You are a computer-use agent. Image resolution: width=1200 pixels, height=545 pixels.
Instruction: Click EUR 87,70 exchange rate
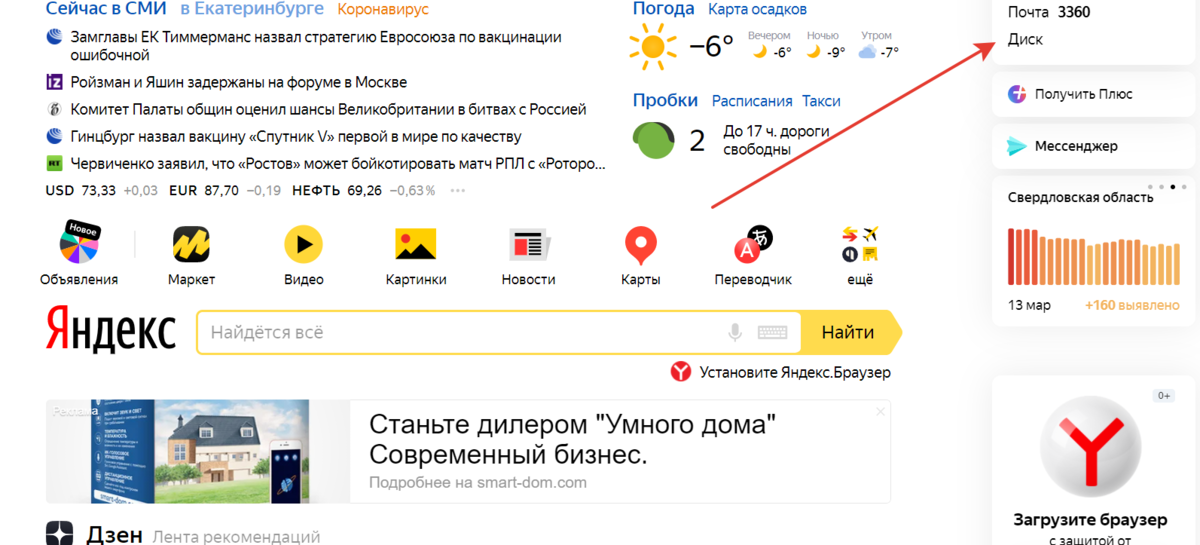[225, 190]
